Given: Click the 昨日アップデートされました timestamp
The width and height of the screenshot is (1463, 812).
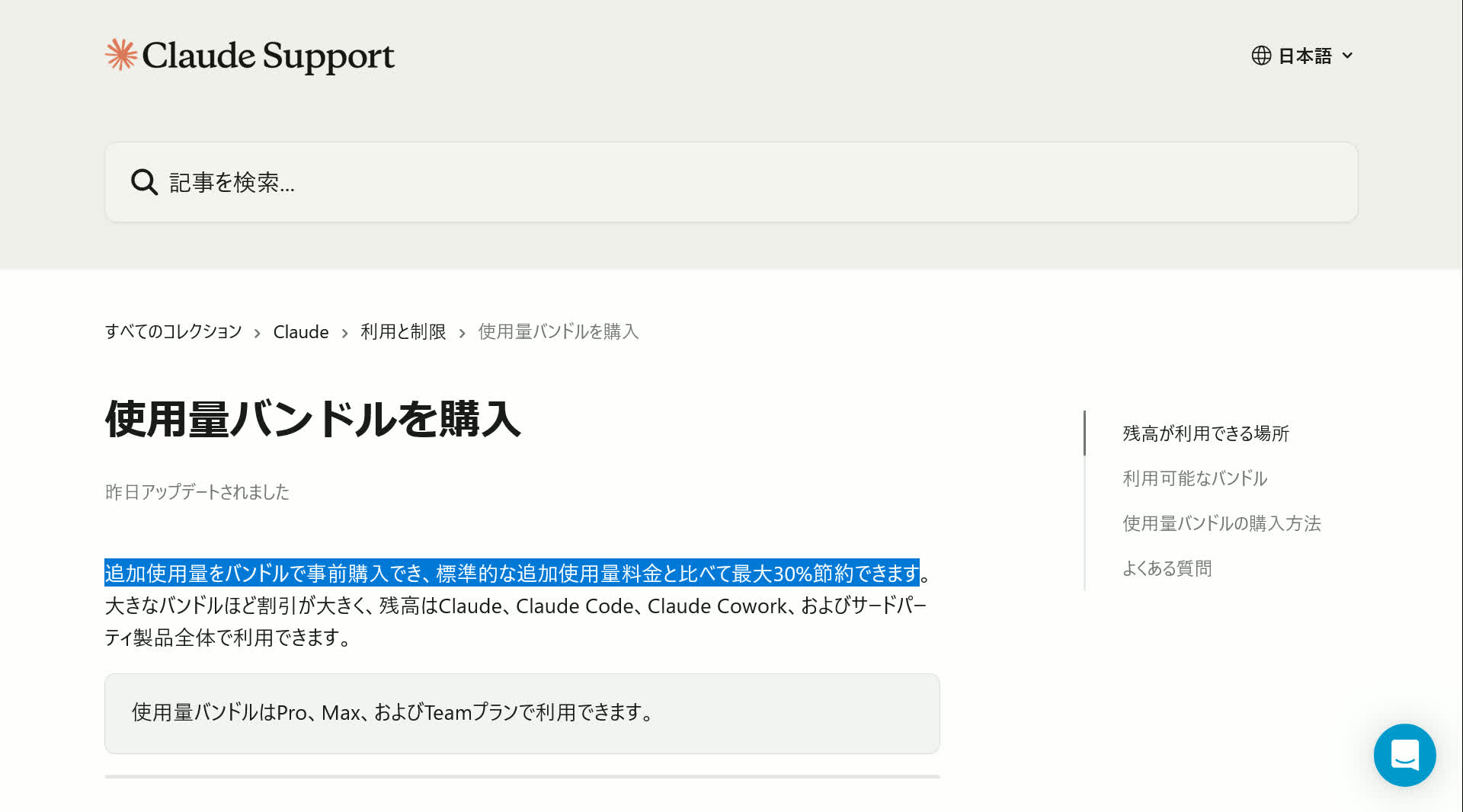Looking at the screenshot, I should [197, 491].
